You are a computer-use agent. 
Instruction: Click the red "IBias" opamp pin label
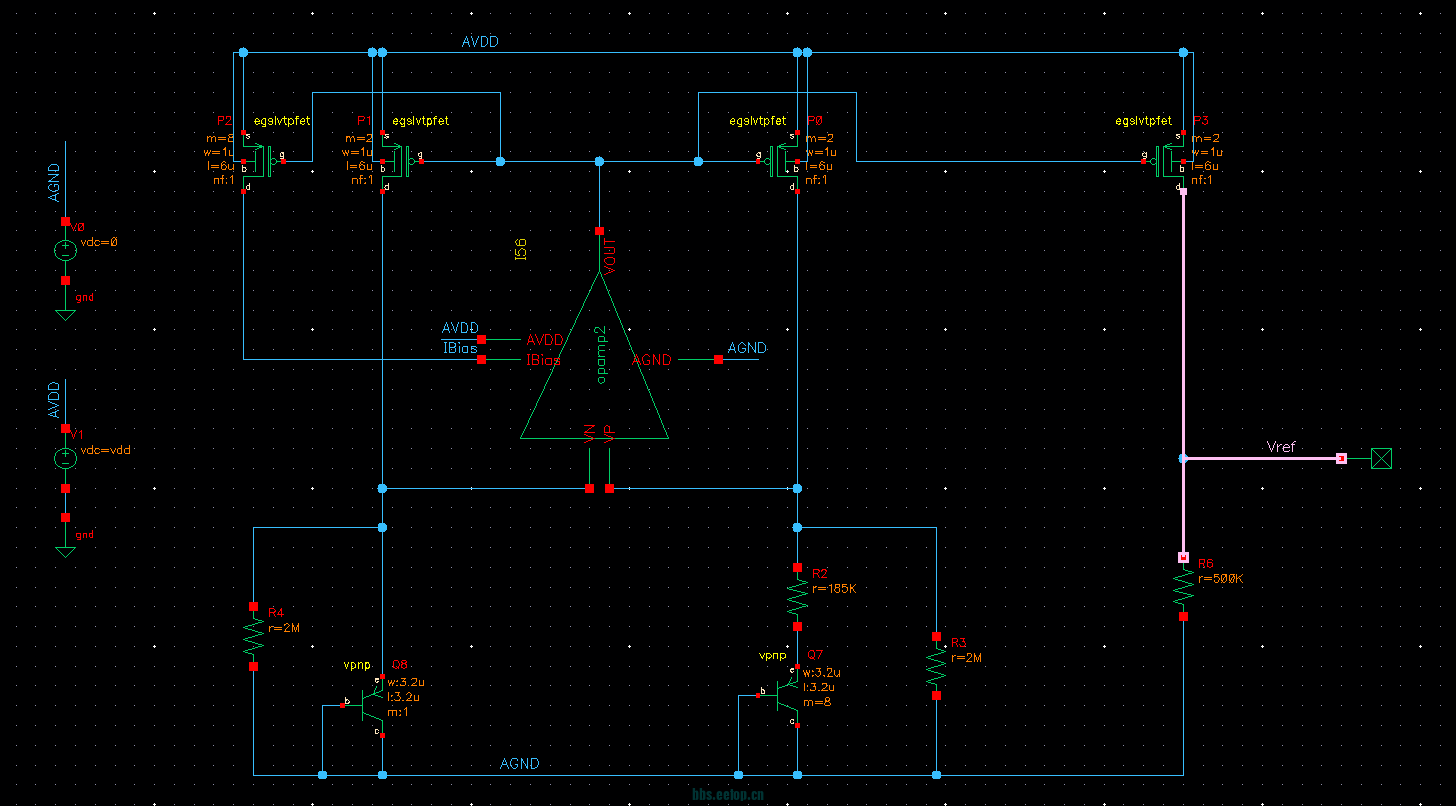[x=543, y=360]
